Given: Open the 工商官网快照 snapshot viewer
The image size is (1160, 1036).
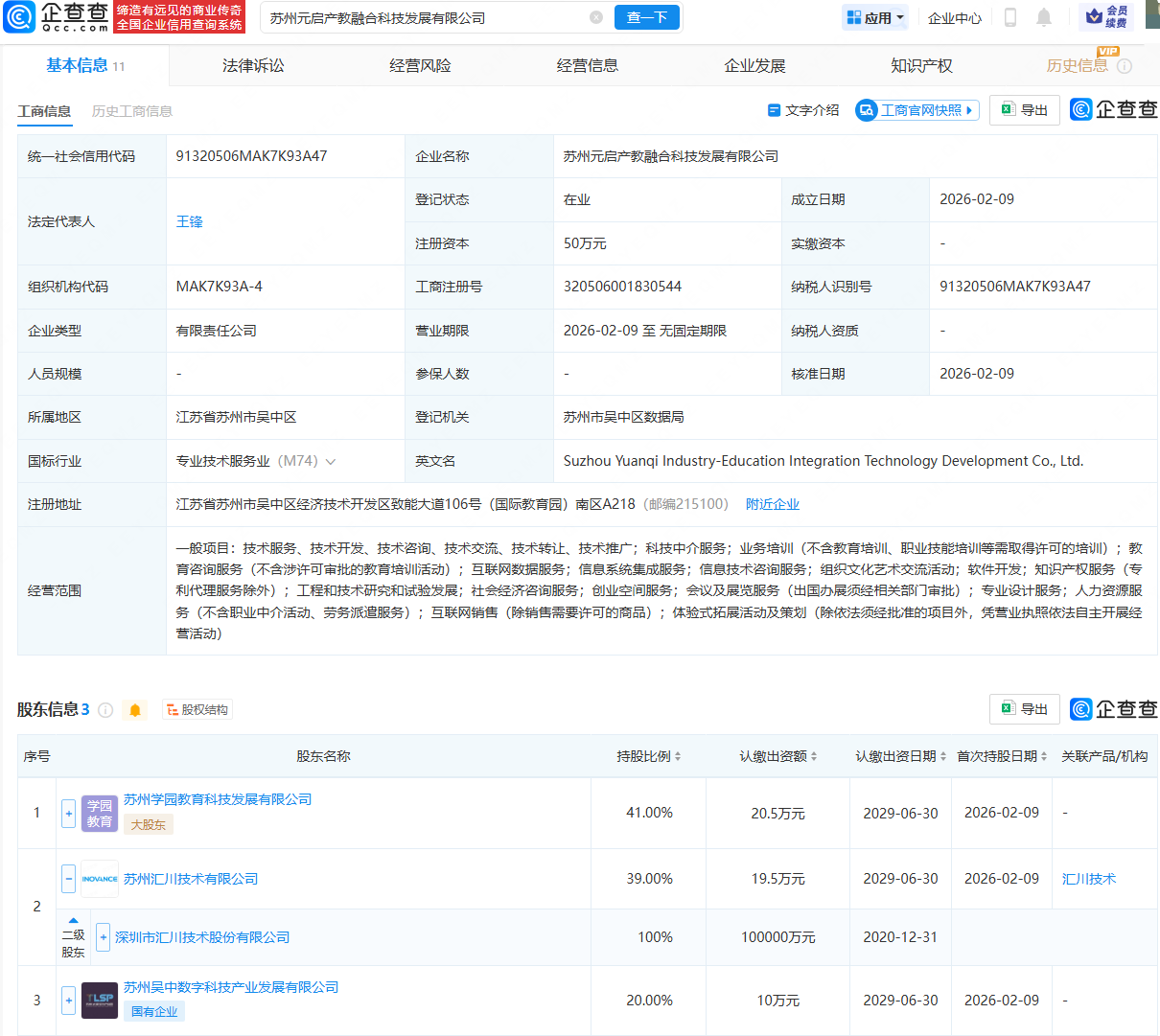Looking at the screenshot, I should point(916,109).
